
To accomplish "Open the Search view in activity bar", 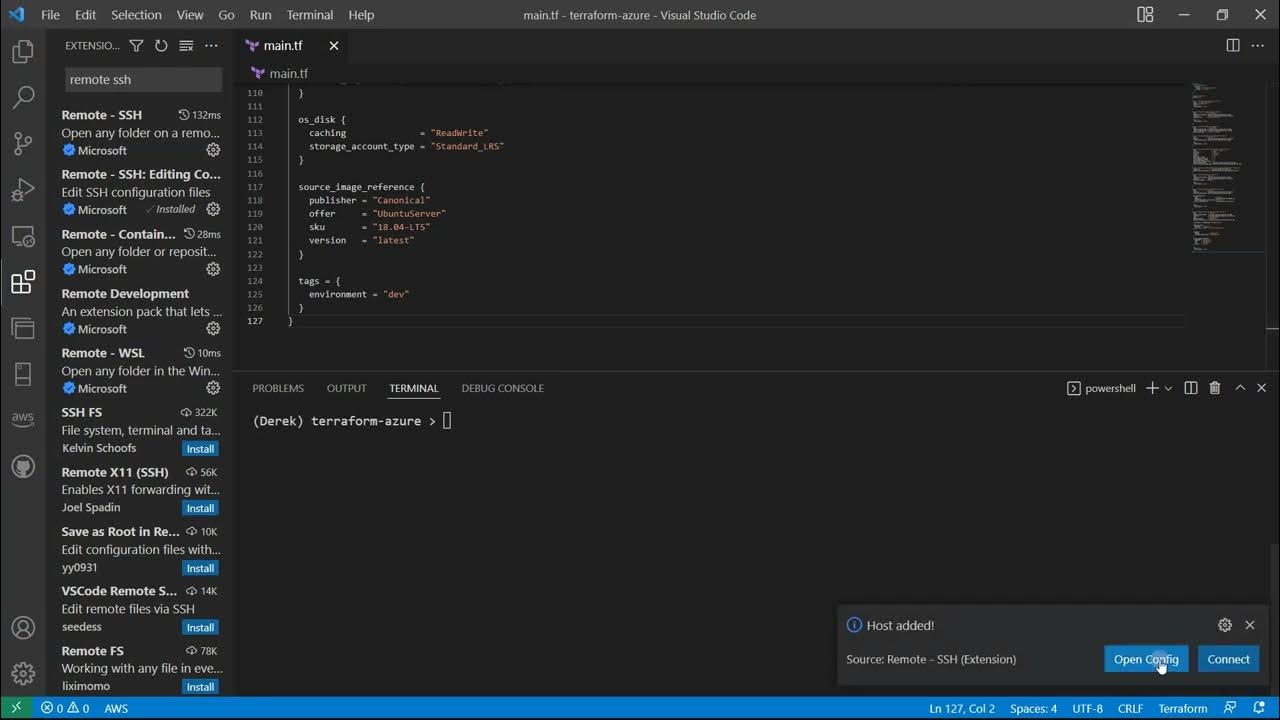I will (x=23, y=97).
